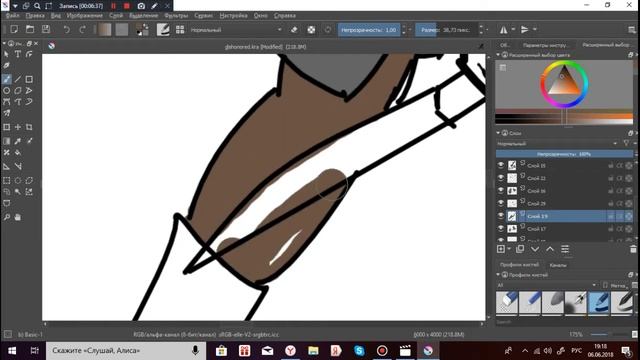Select the rectangle shape tool
Screen dimensions: 640x360
coord(29,79)
